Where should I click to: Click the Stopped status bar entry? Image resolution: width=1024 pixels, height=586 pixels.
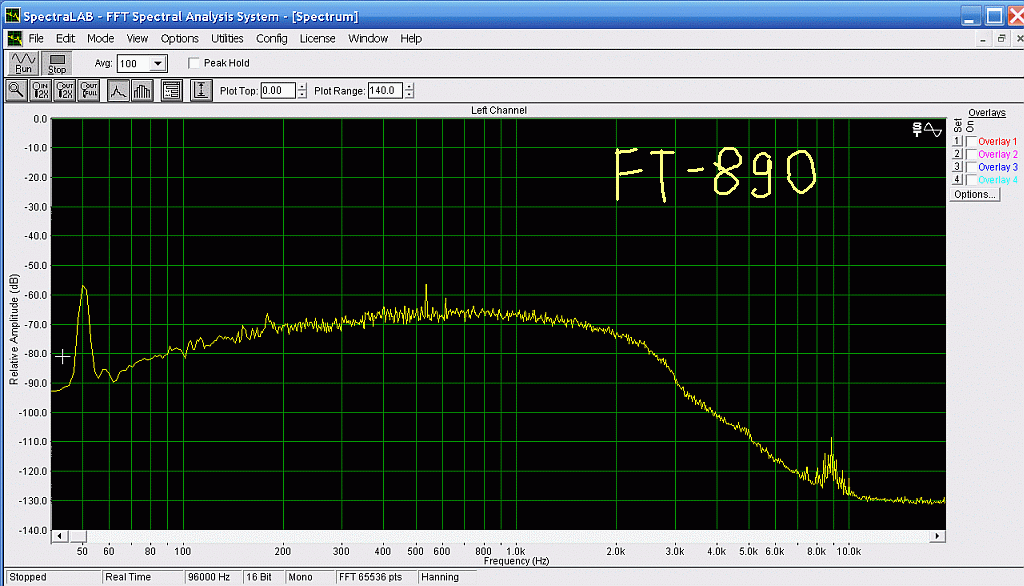pyautogui.click(x=54, y=578)
